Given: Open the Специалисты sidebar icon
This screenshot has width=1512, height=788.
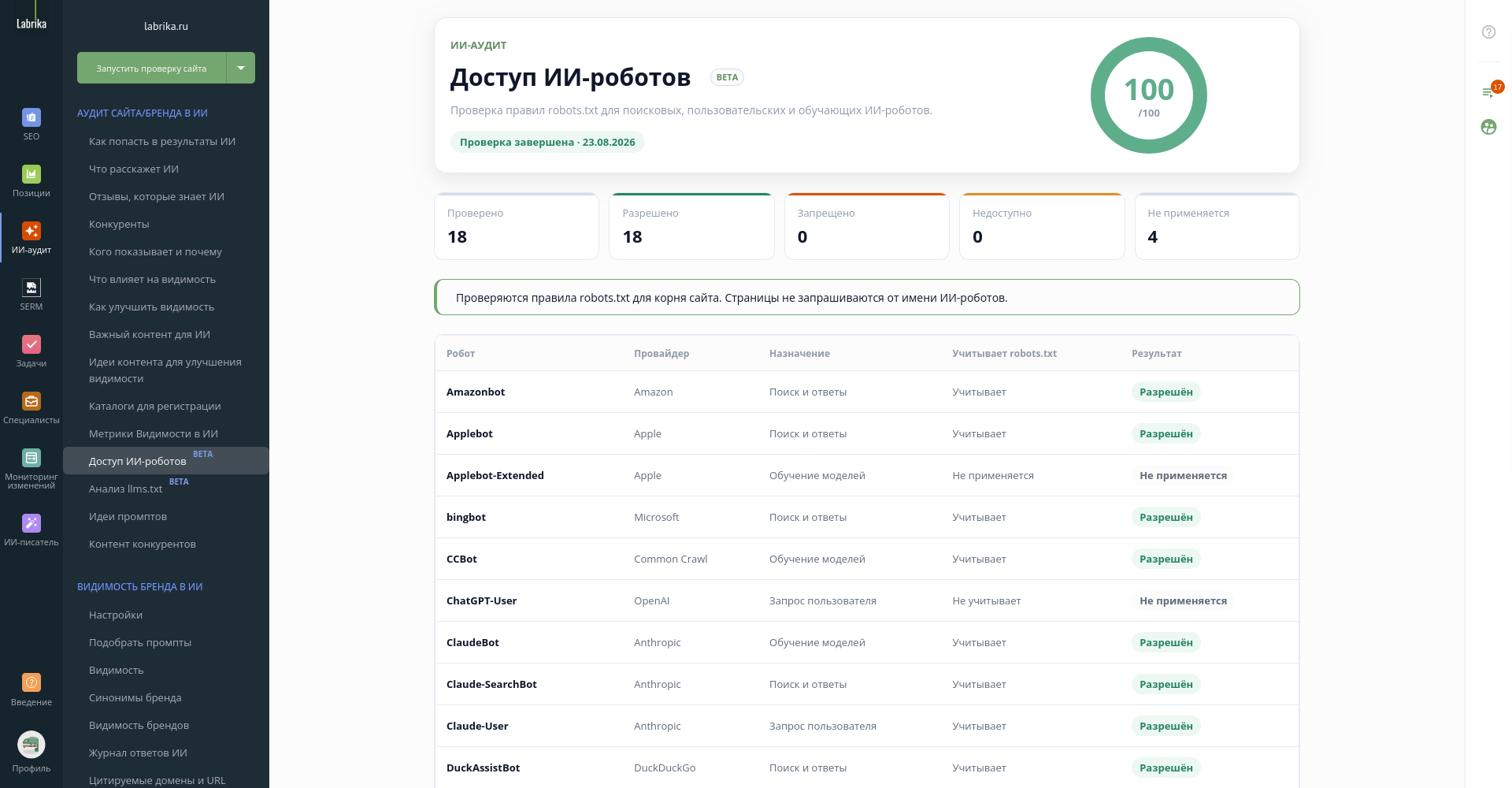Looking at the screenshot, I should pos(31,401).
